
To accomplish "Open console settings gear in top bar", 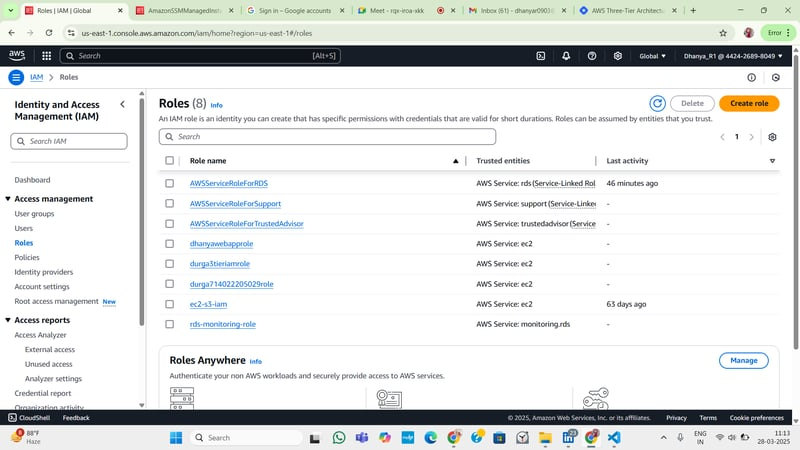I will coord(617,56).
